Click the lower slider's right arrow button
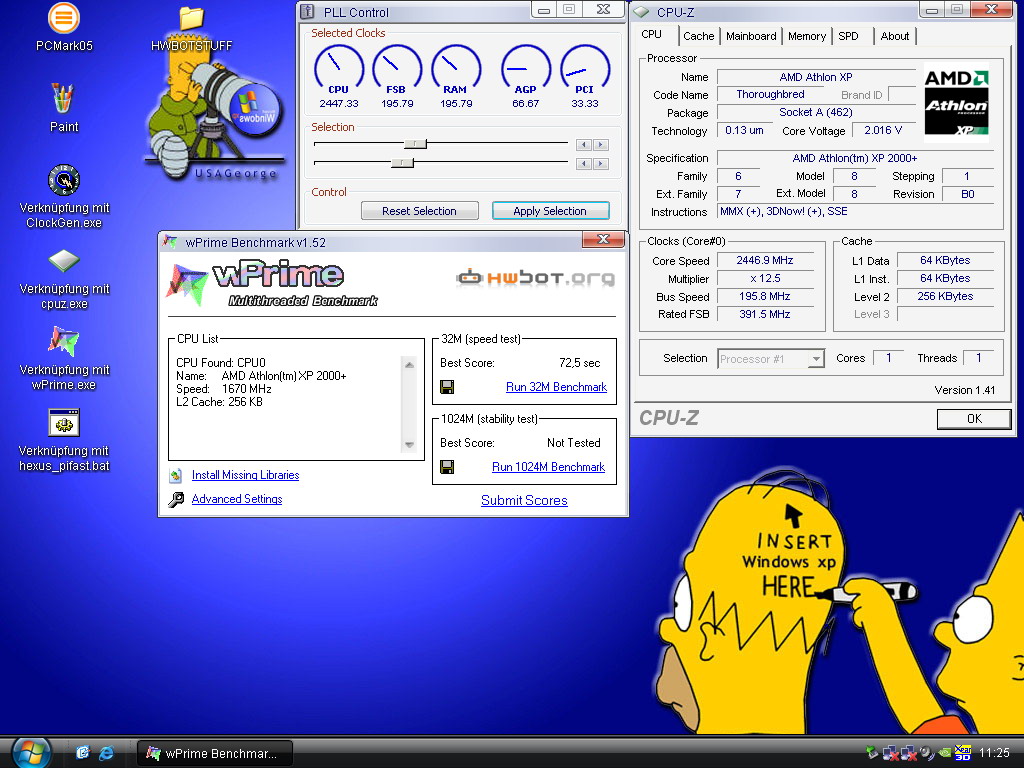Screen dimensions: 1024x768 [601, 164]
